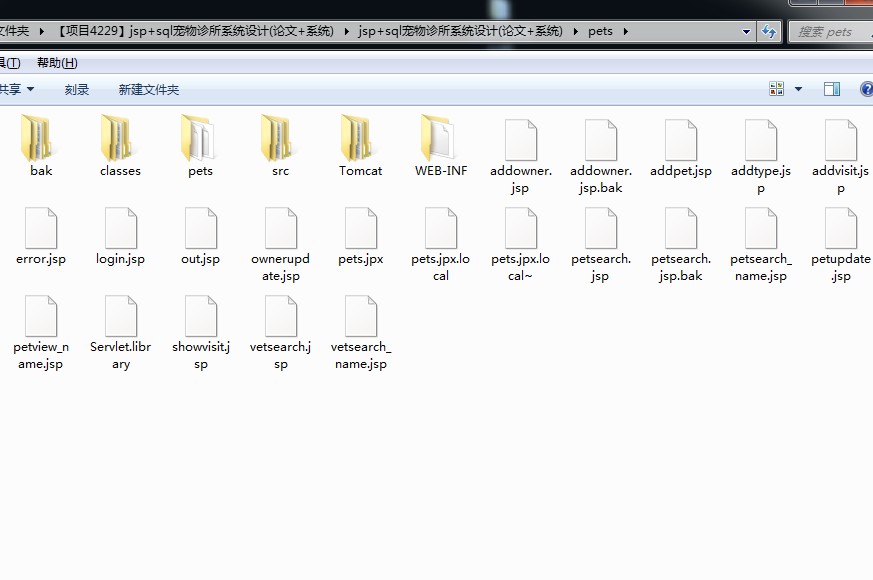The image size is (873, 580).
Task: Select the addowner.jsp file icon
Action: click(x=521, y=140)
